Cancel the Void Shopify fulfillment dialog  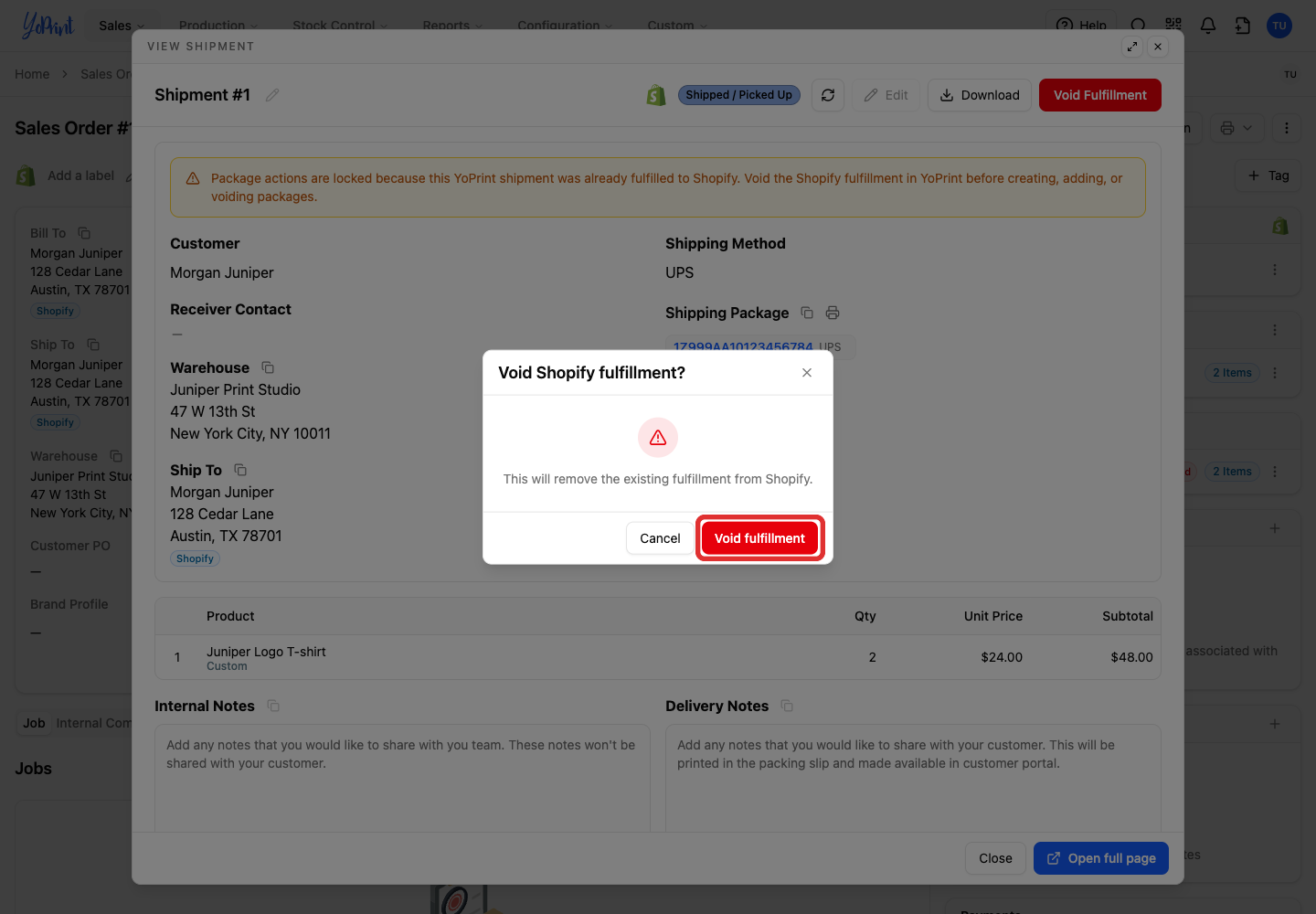tap(660, 538)
